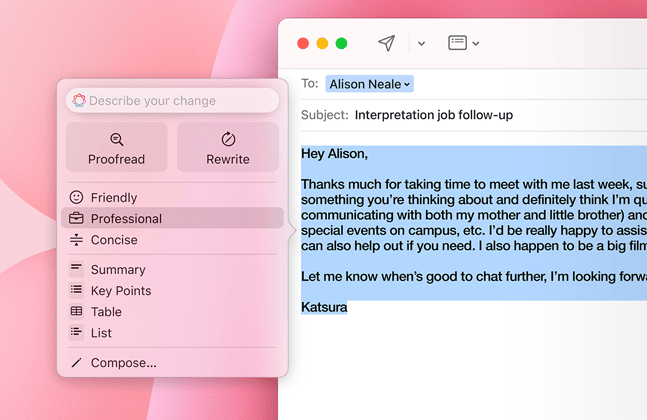This screenshot has width=647, height=420.
Task: Choose the Friendly tone option
Action: coord(114,198)
